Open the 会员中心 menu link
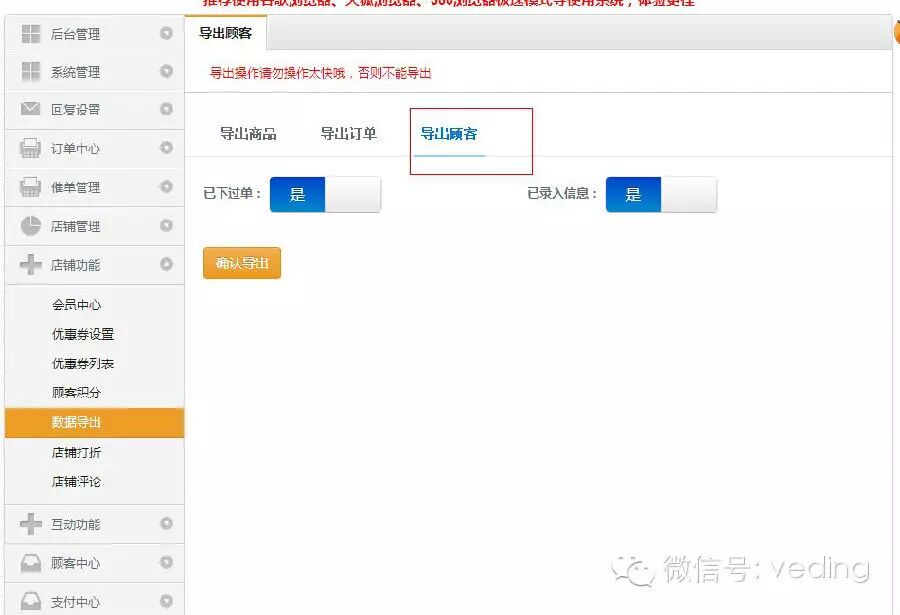 (76, 305)
